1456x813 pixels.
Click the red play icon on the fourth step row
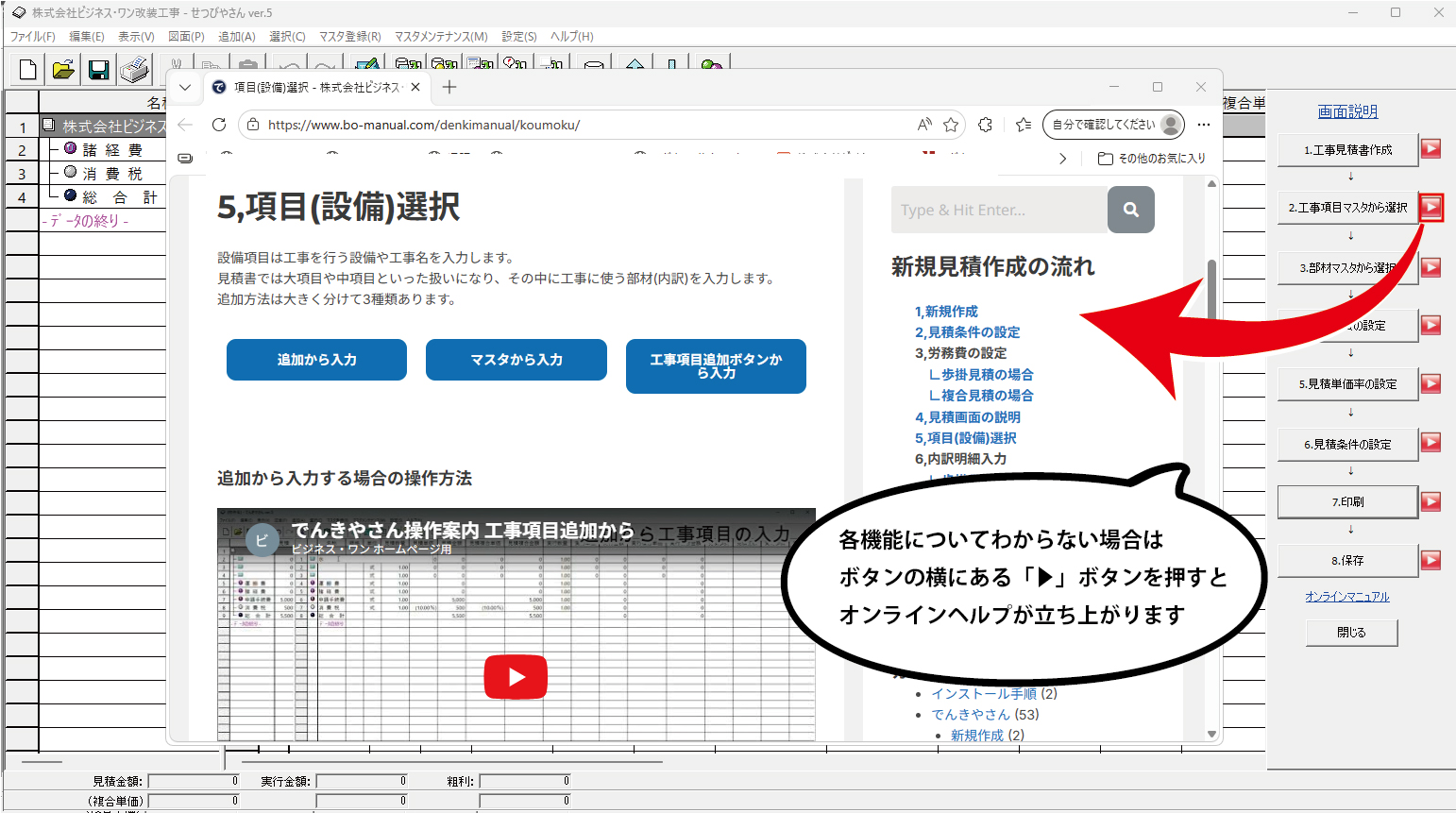point(1431,325)
